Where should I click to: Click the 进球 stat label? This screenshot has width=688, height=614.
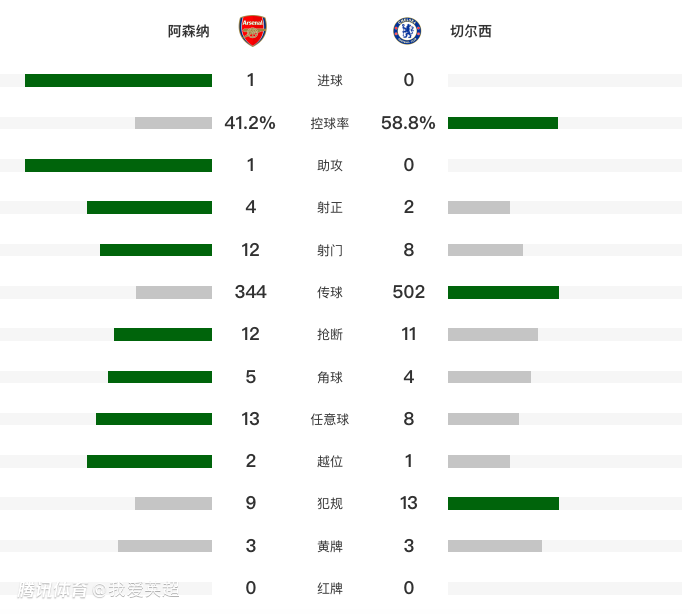click(330, 80)
